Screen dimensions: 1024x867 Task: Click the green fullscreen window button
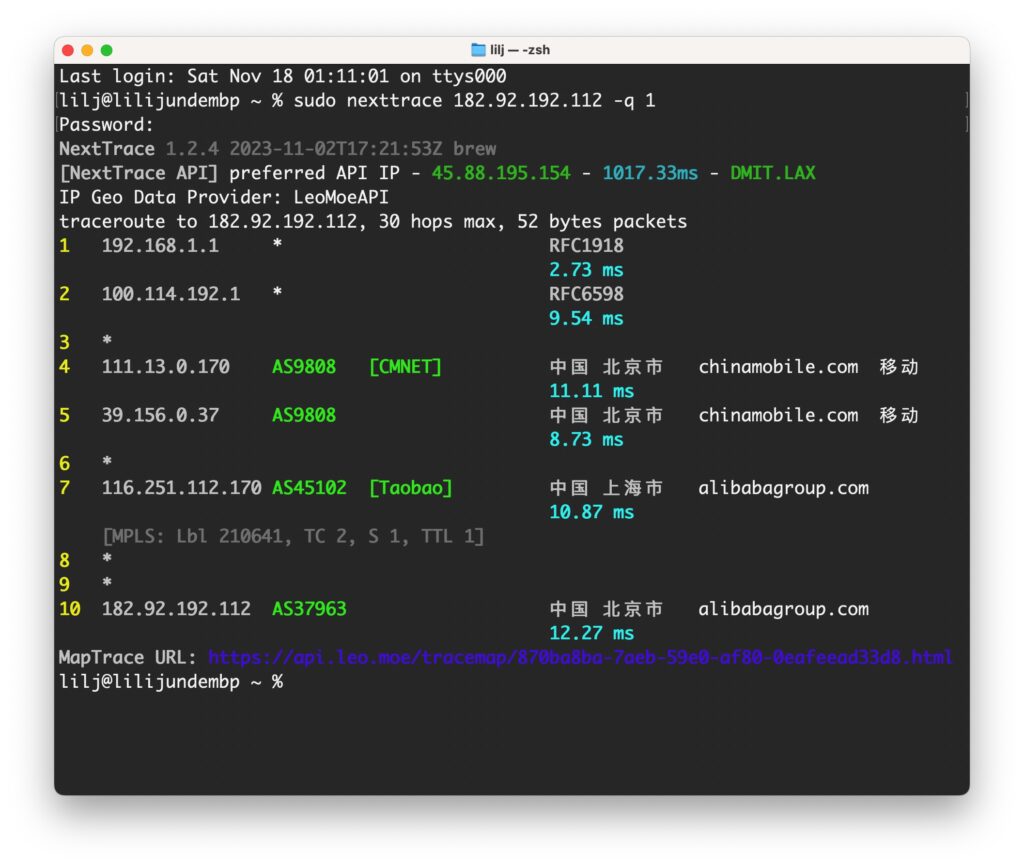[x=106, y=50]
